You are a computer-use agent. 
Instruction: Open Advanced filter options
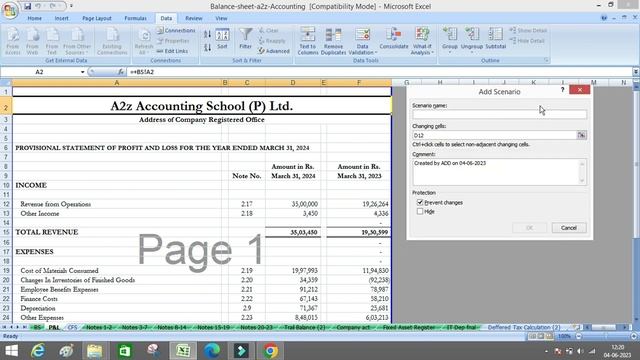[273, 51]
